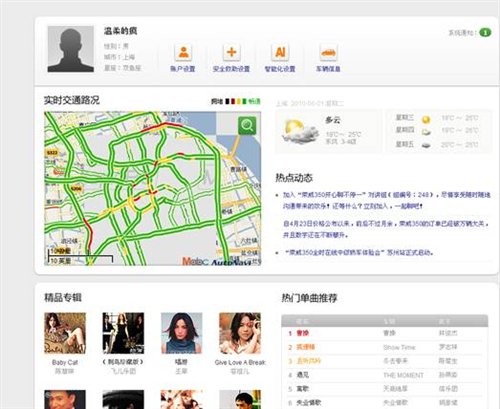Open the Give Love A Break album
The image size is (500, 409).
coord(240,333)
